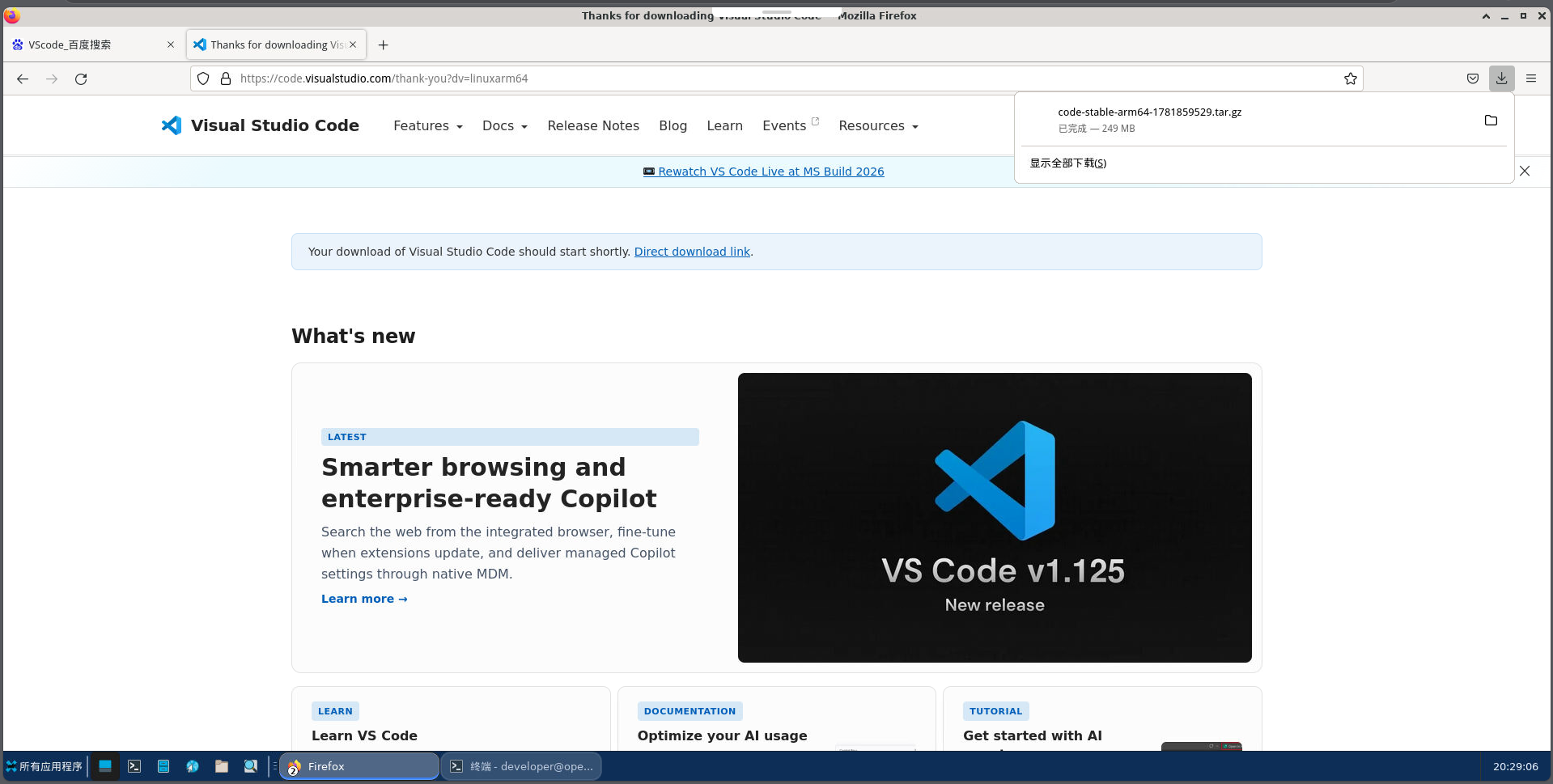Click the Visual Studio Code logo icon
The height and width of the screenshot is (784, 1553).
[x=172, y=125]
